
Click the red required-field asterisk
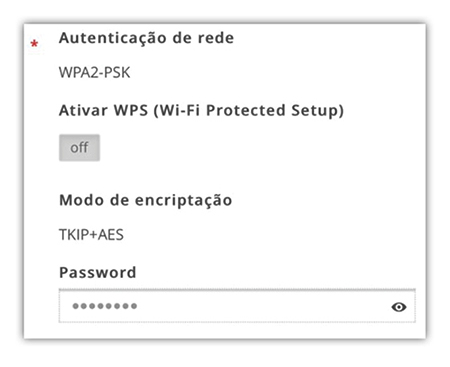(34, 44)
